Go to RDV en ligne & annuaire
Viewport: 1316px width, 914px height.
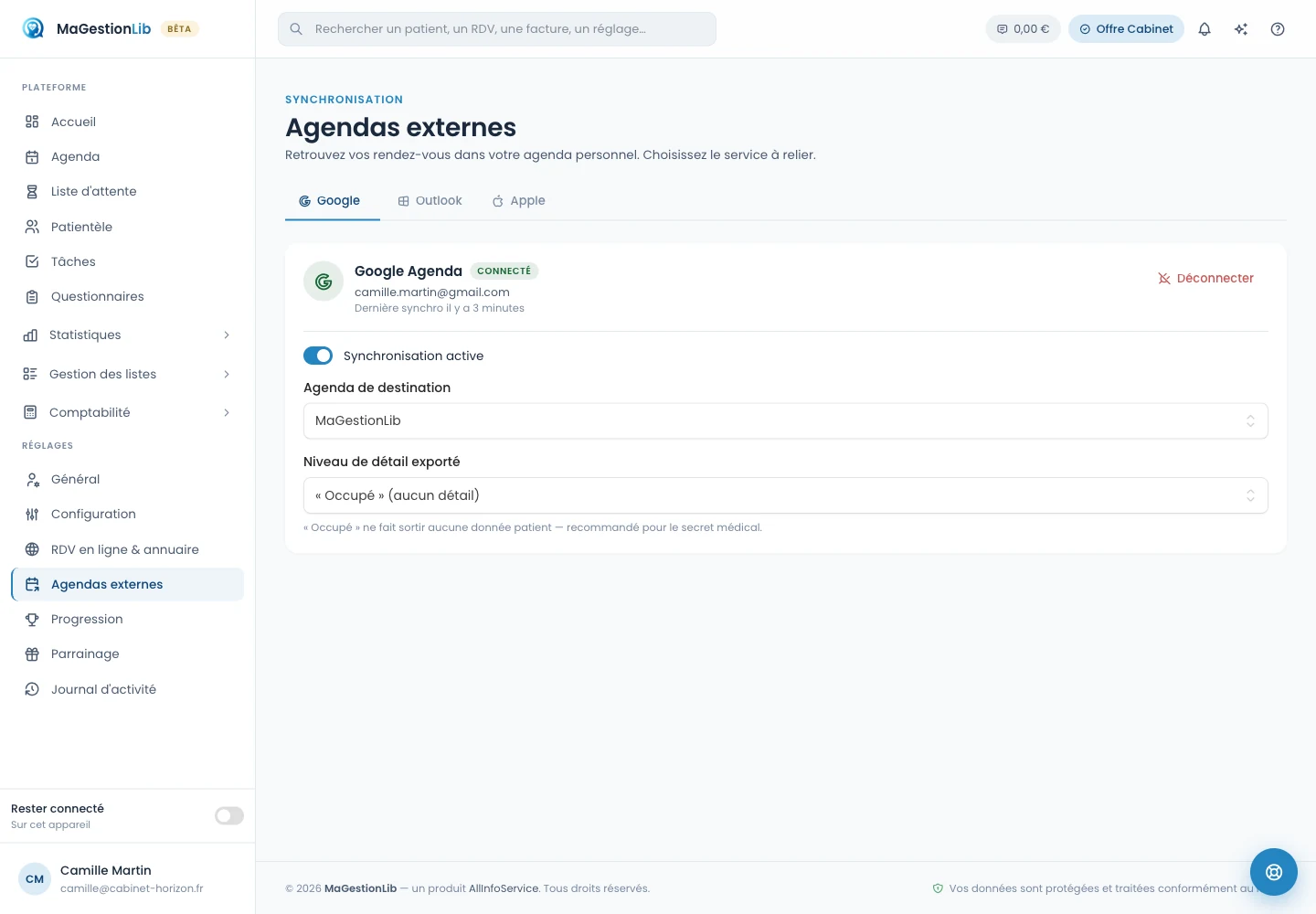(127, 549)
